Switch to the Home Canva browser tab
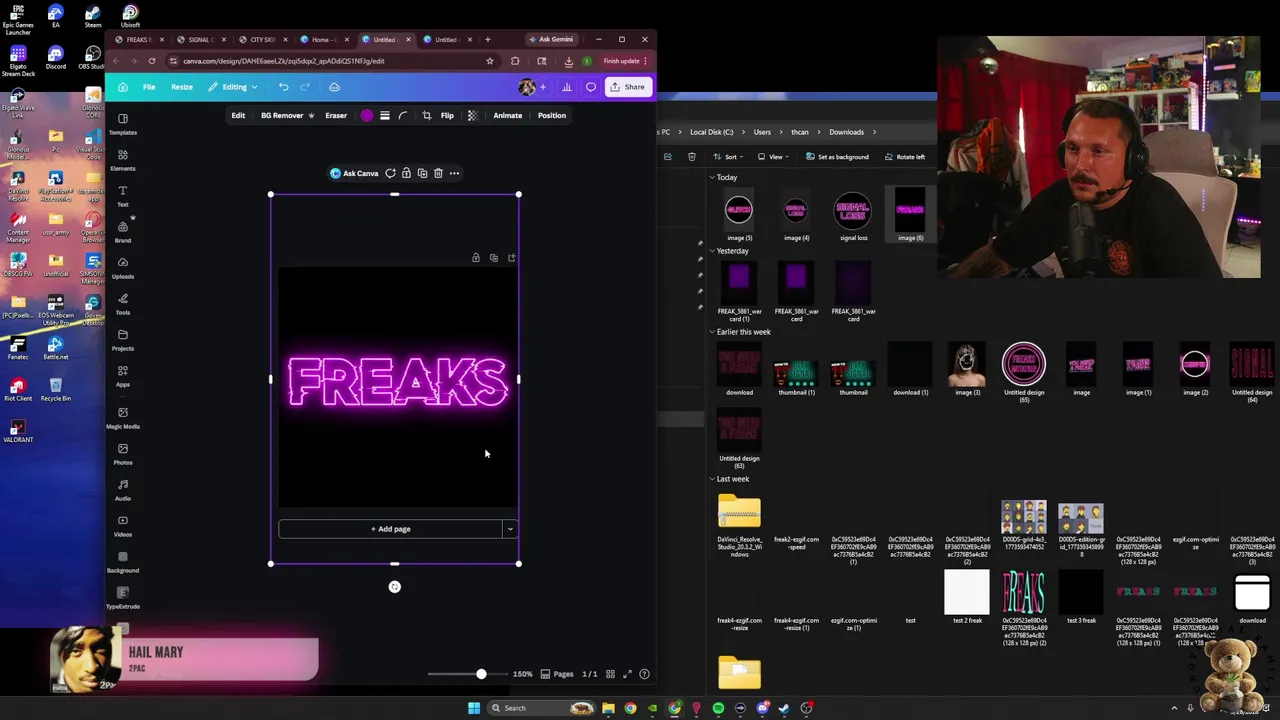This screenshot has width=1280, height=720. point(323,40)
